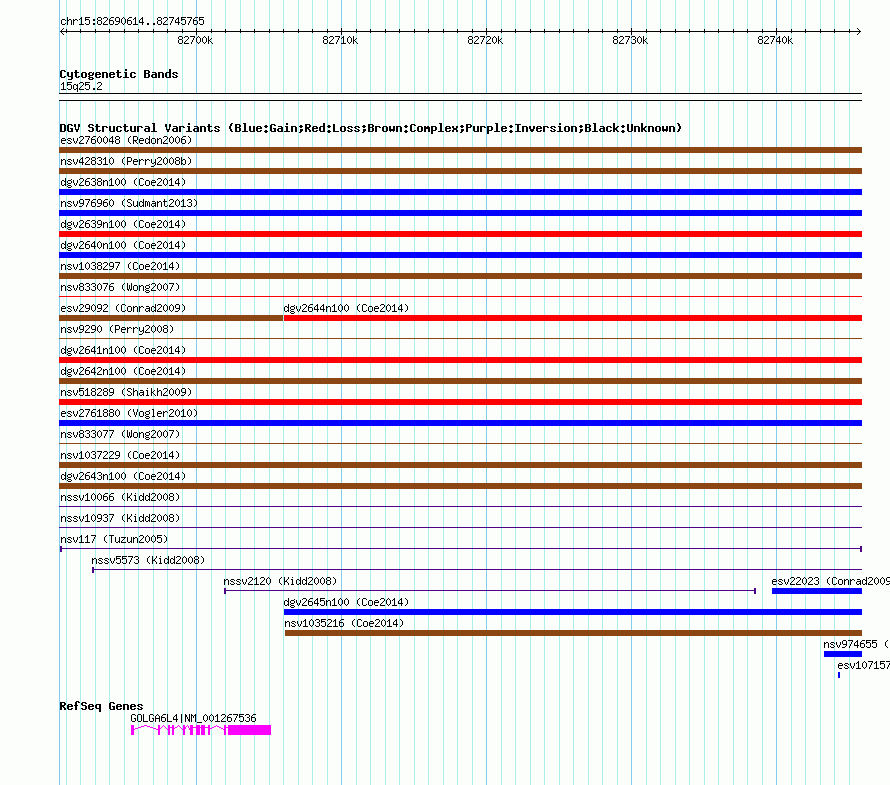The width and height of the screenshot is (890, 785).
Task: Select the nsv428310 (Perry2008b) variant label
Action: pyautogui.click(x=126, y=161)
